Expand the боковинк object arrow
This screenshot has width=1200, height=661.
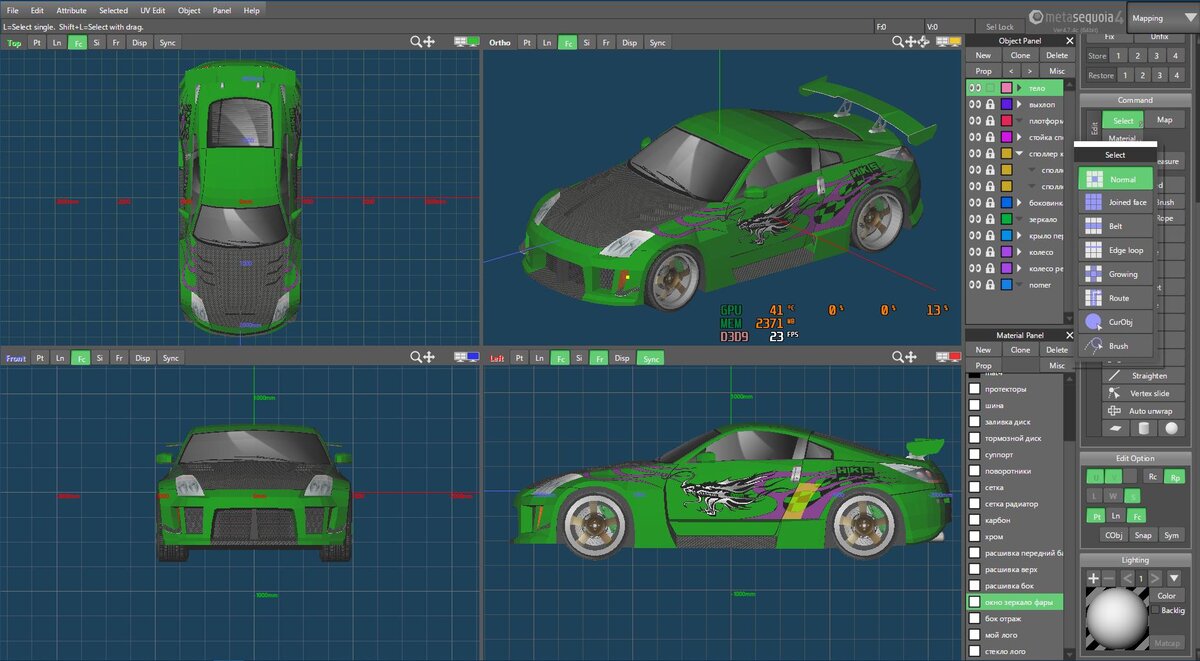pos(1020,203)
